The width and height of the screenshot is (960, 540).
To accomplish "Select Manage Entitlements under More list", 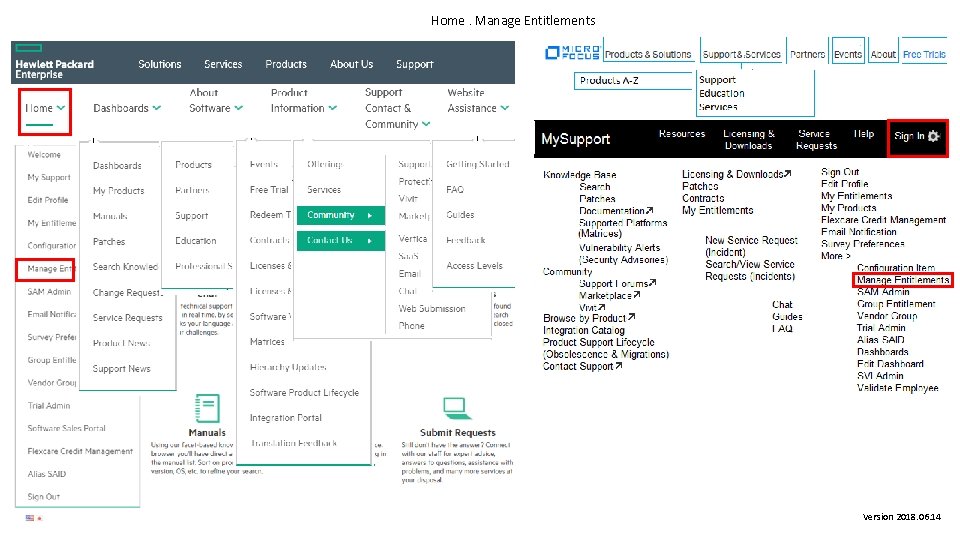I will click(x=903, y=280).
